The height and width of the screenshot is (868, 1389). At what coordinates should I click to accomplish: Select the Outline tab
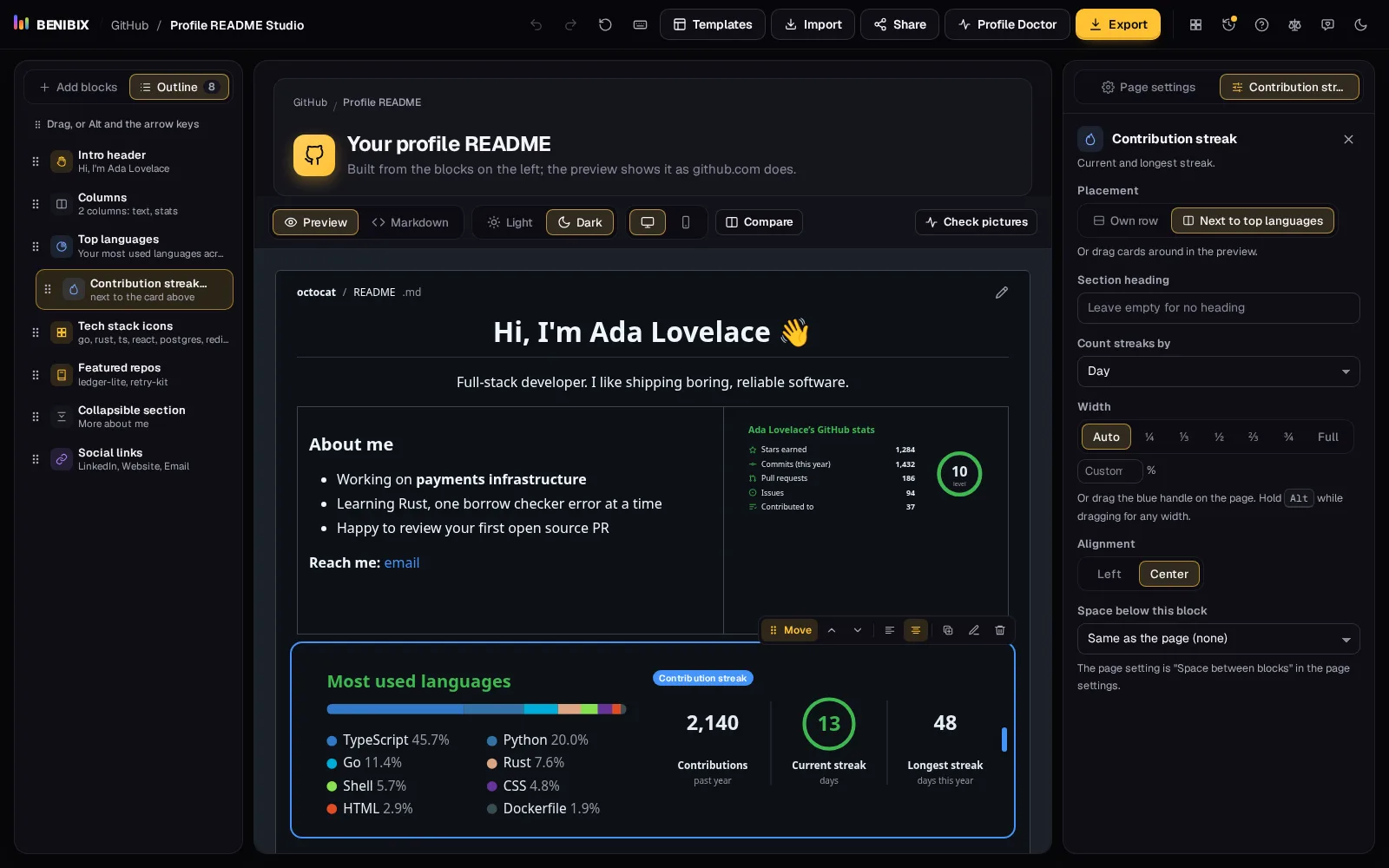pos(179,87)
